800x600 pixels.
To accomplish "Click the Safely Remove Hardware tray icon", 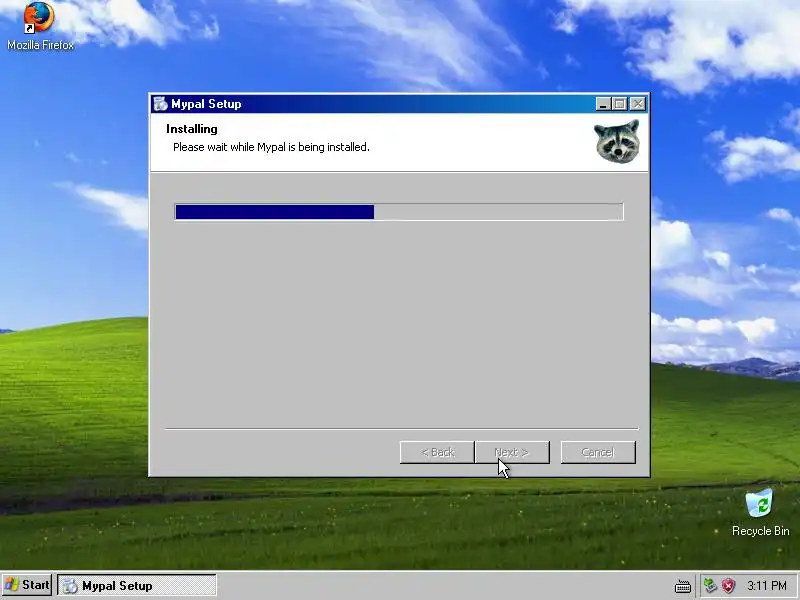I will coord(710,585).
